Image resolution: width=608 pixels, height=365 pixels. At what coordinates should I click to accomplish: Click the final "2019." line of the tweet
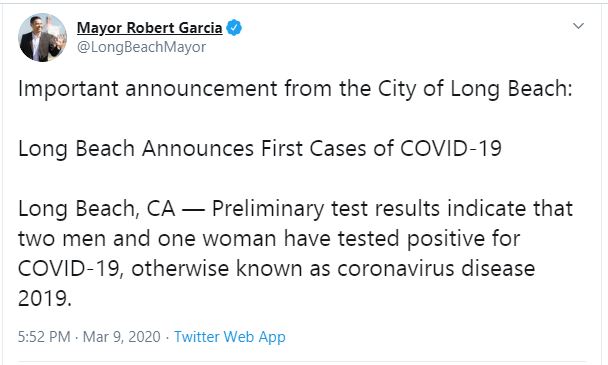click(x=45, y=299)
